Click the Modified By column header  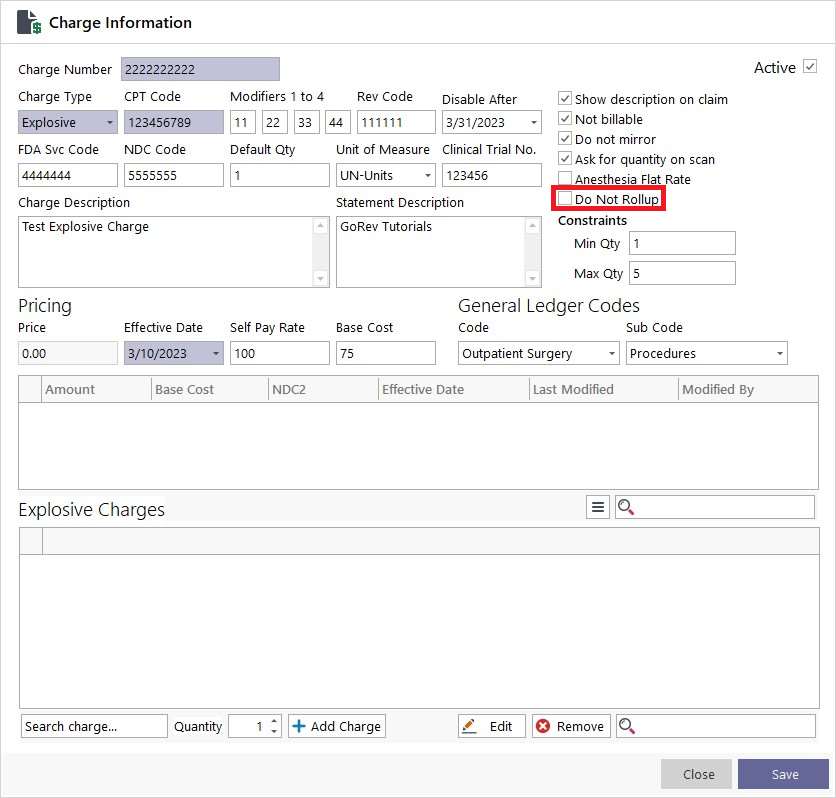tap(748, 389)
